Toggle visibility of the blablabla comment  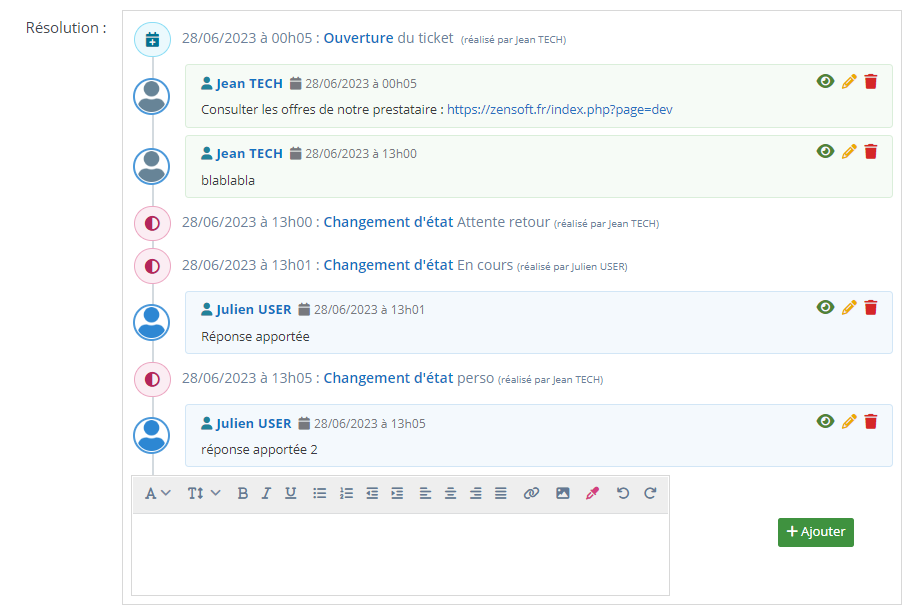point(825,151)
